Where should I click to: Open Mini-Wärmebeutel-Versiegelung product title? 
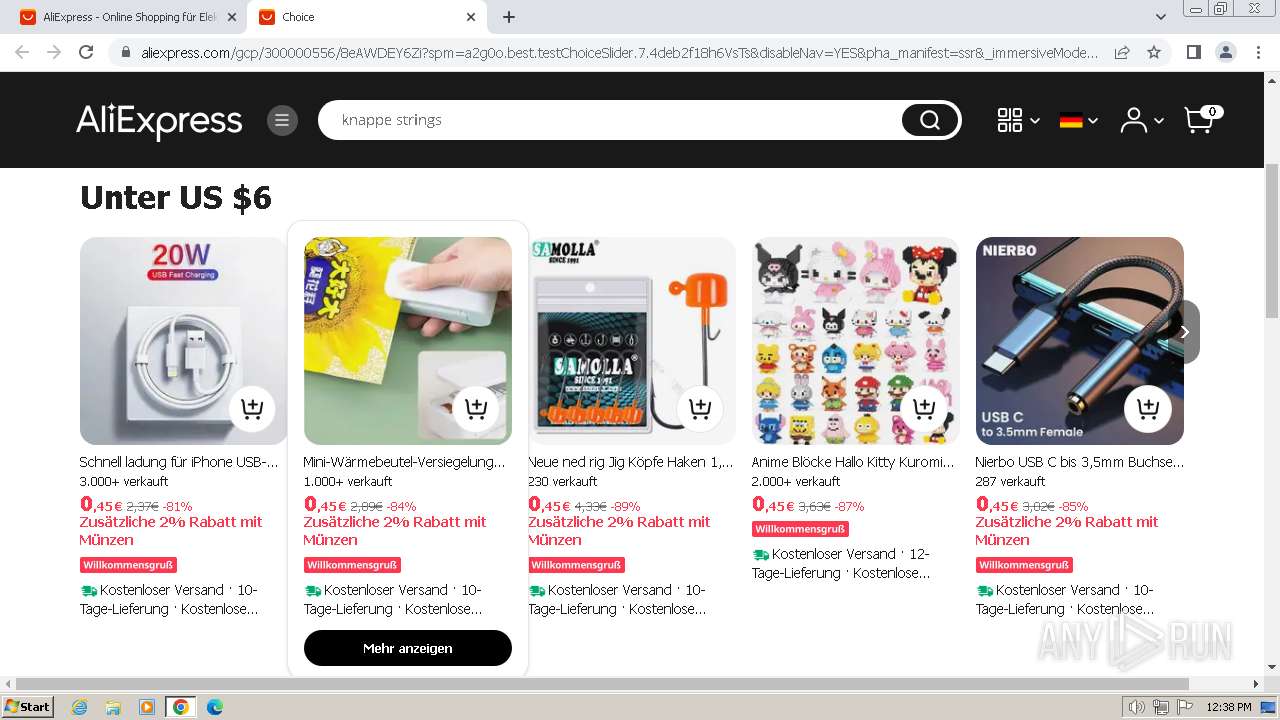point(405,462)
